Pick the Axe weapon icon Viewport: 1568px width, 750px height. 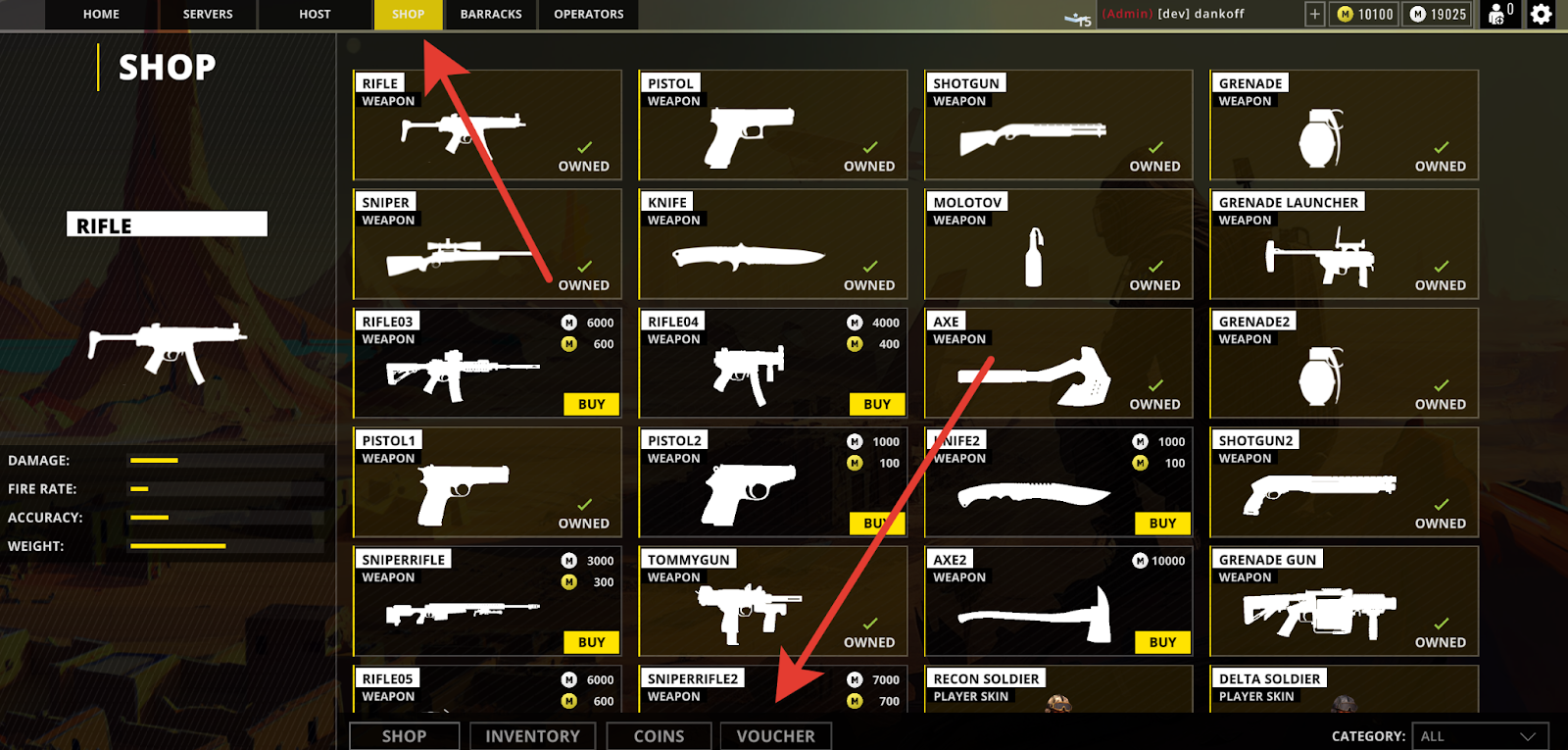pyautogui.click(x=1034, y=376)
